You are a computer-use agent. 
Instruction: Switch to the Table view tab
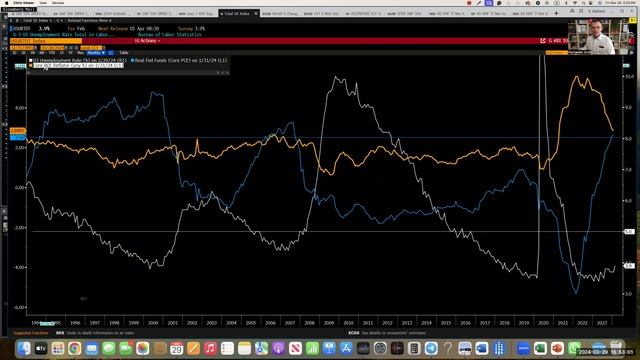click(x=124, y=53)
